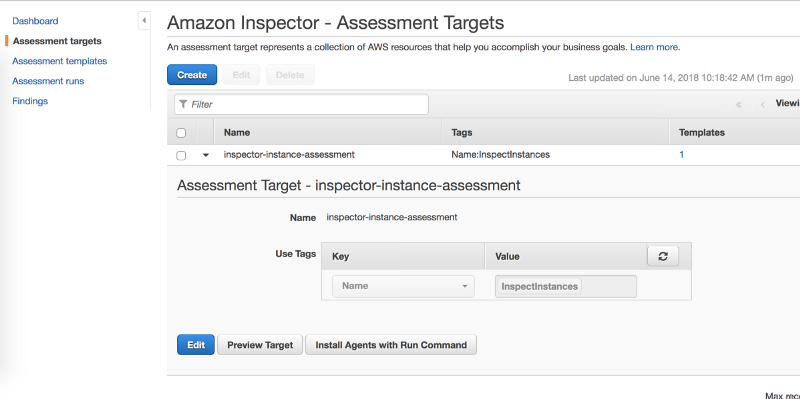Collapse the inspector-instance-assessment row details
Image resolution: width=800 pixels, height=399 pixels.
(x=206, y=155)
